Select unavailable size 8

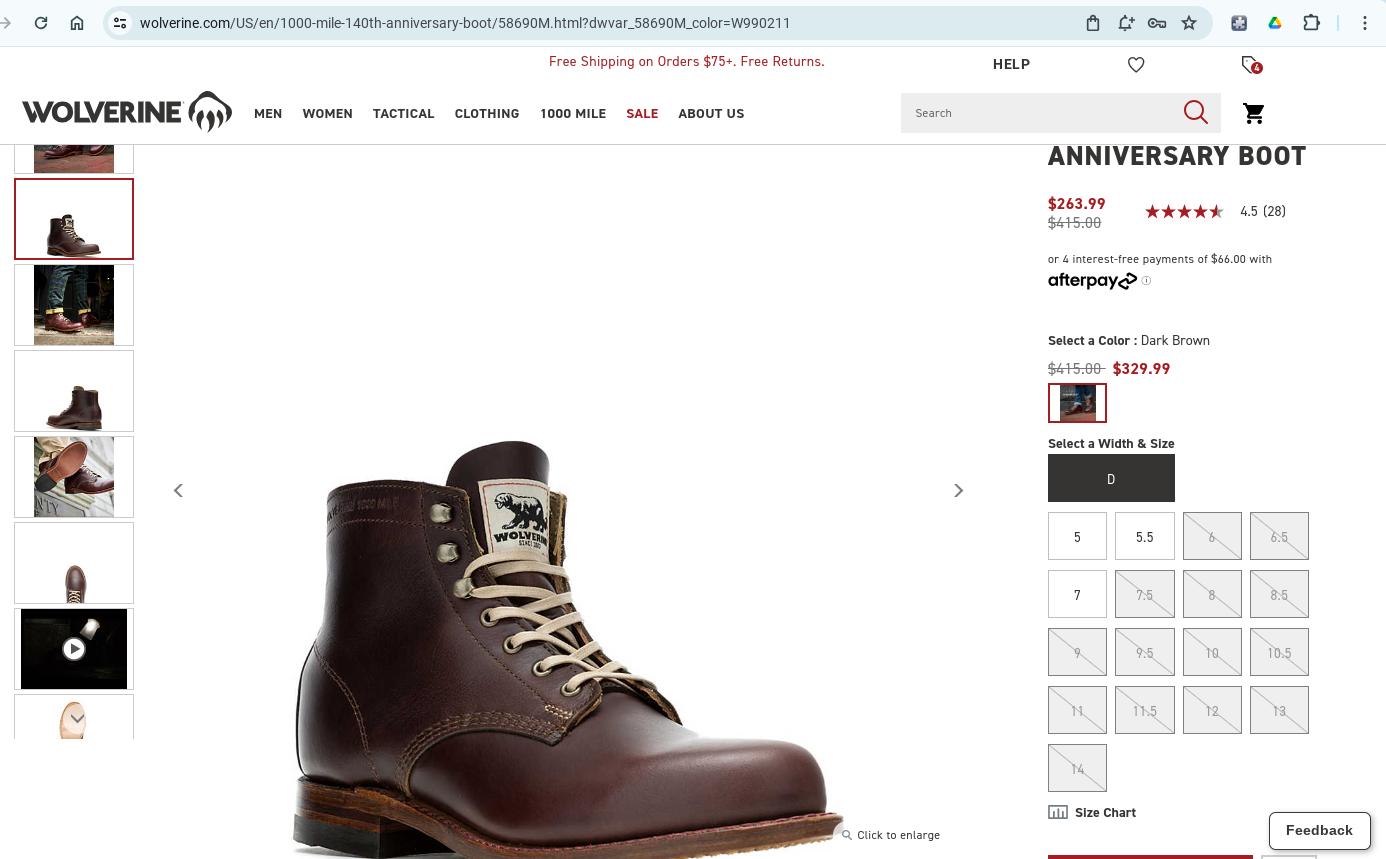(1212, 595)
